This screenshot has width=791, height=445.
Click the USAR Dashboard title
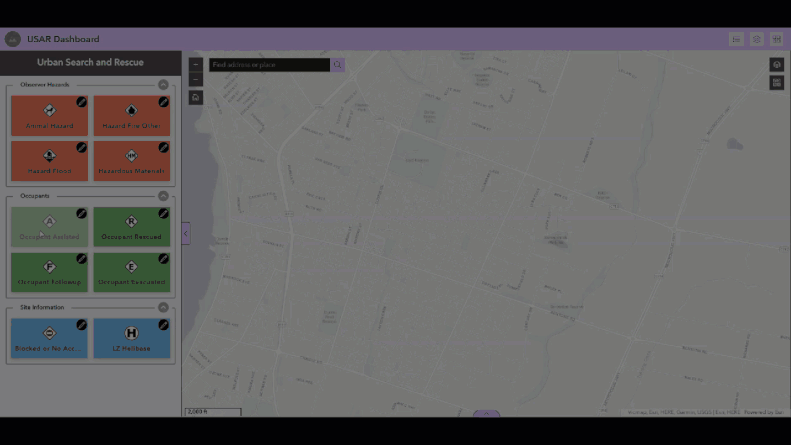tap(63, 39)
